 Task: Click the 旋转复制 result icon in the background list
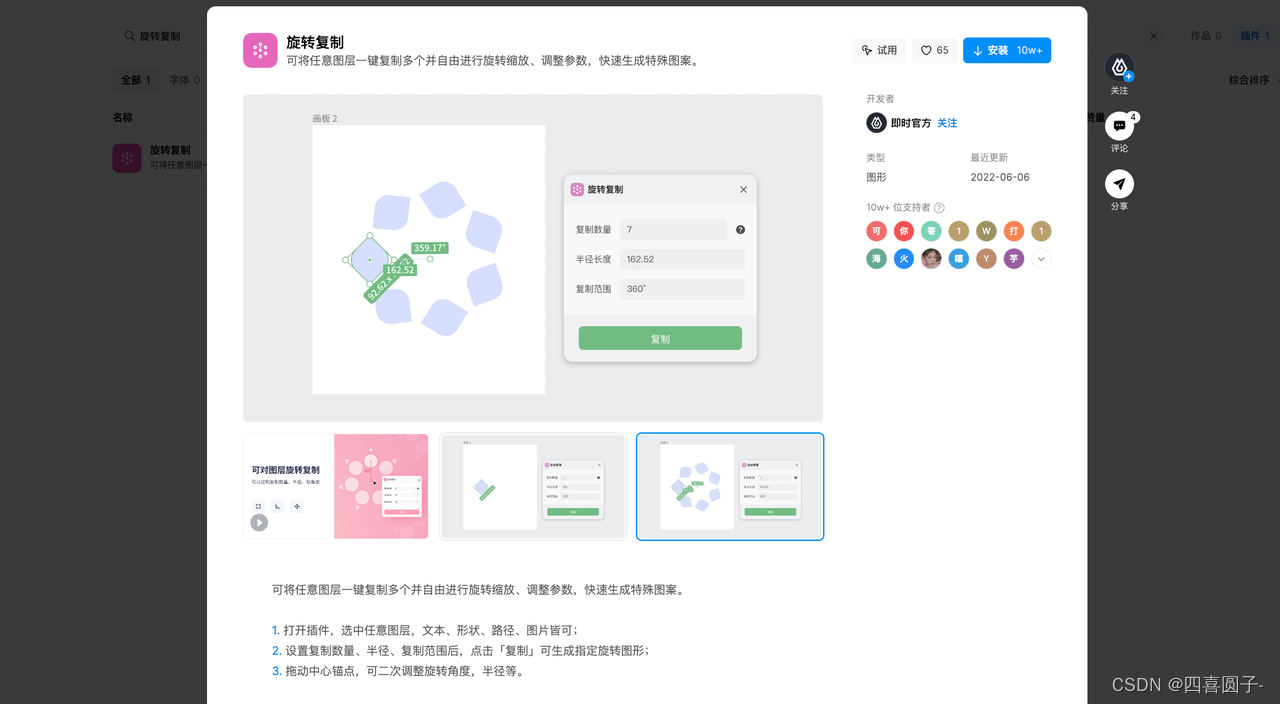tap(127, 158)
